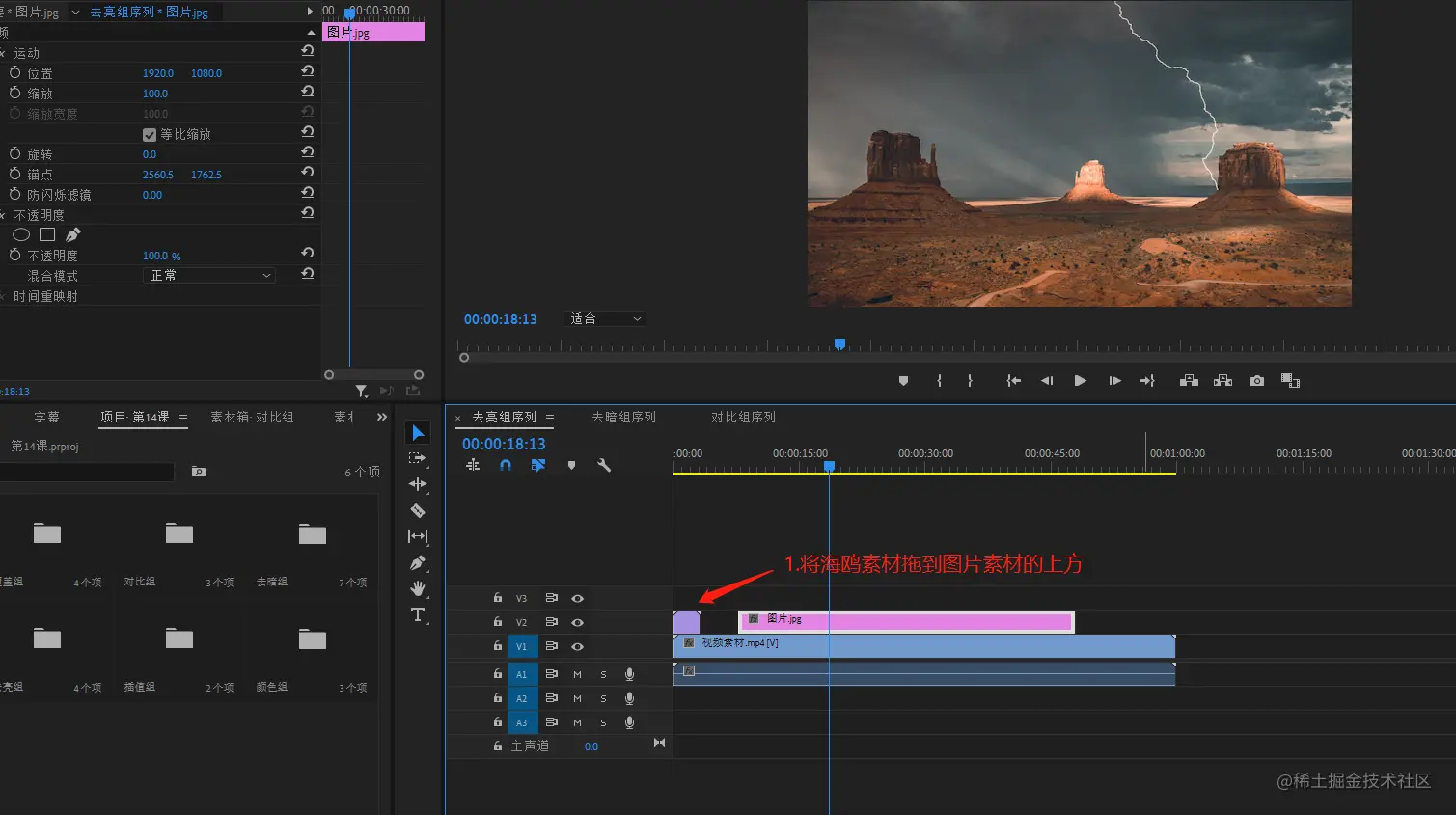The image size is (1456, 815).
Task: Click the Play button in Program monitor
Action: [x=1080, y=381]
